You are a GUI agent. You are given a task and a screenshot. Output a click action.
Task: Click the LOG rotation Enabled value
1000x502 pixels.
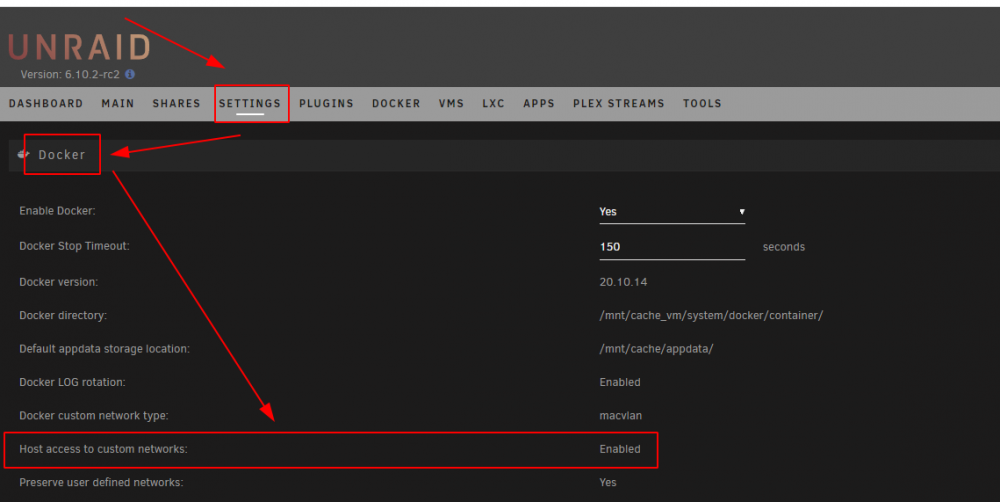point(620,382)
